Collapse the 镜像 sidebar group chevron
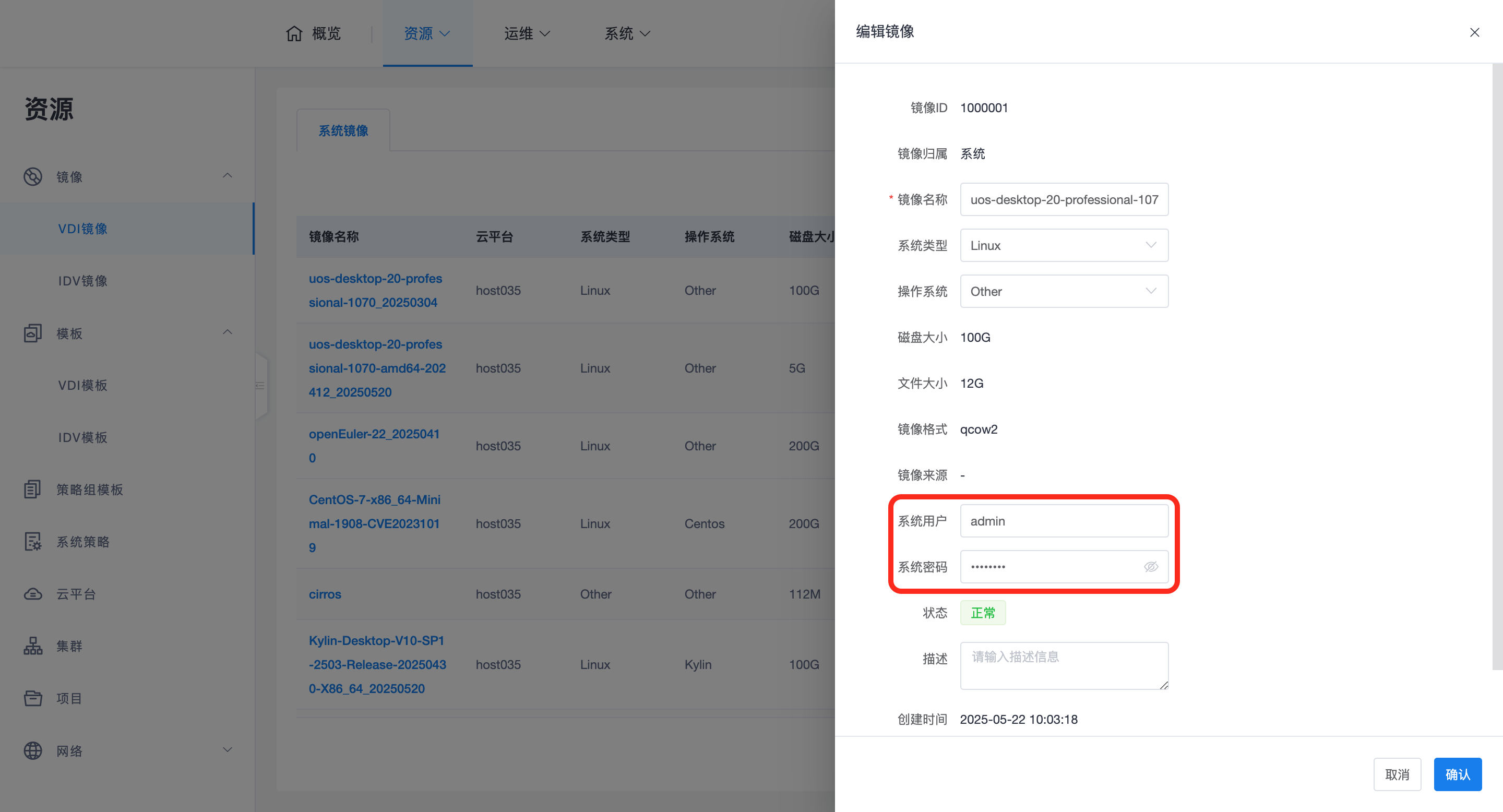Image resolution: width=1503 pixels, height=812 pixels. coord(228,175)
